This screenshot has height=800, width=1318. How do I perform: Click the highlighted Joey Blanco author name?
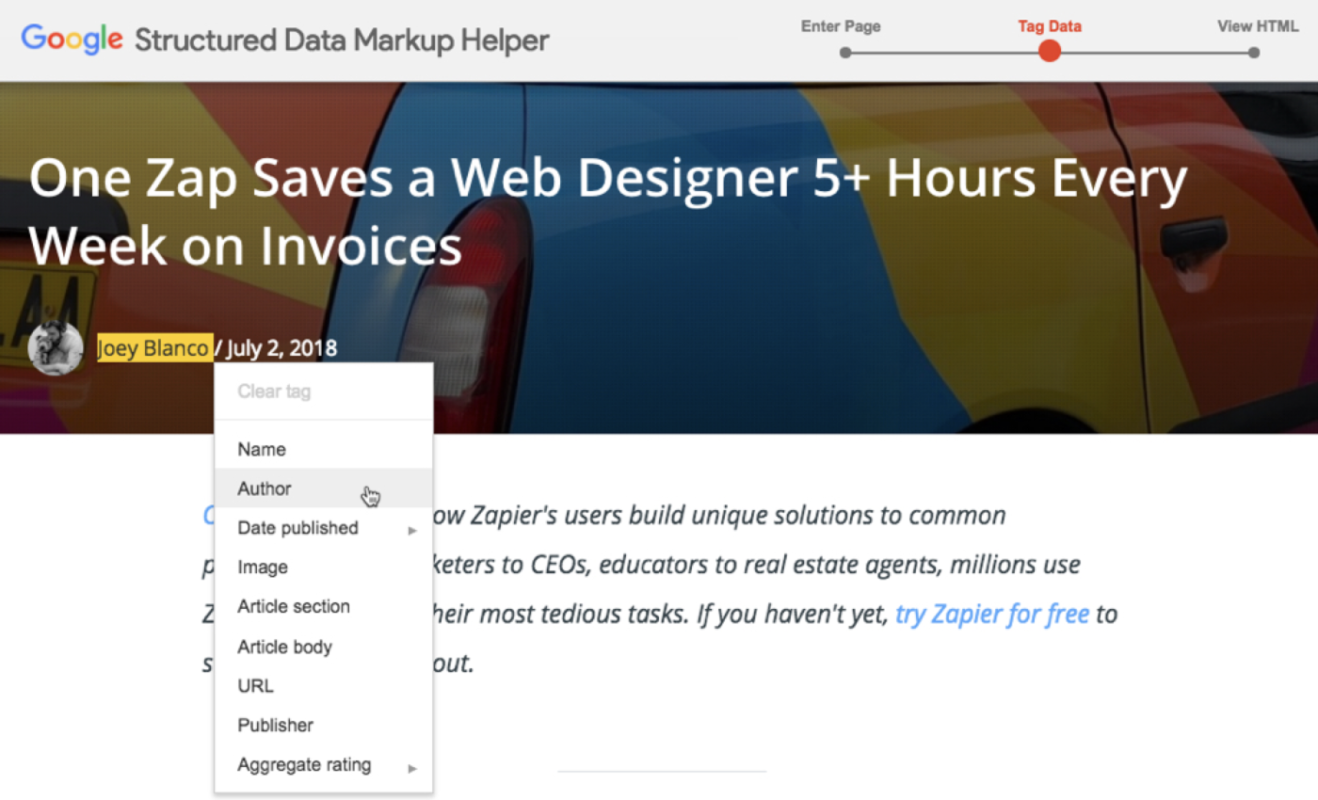click(x=154, y=348)
